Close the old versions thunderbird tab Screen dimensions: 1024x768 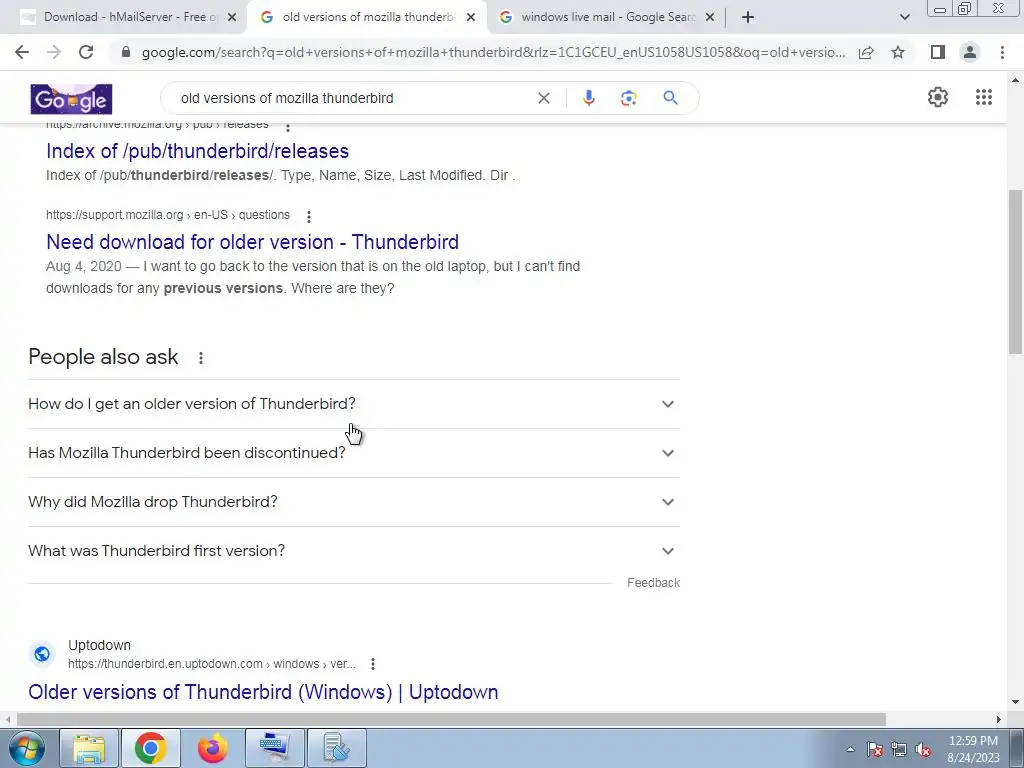(x=471, y=17)
